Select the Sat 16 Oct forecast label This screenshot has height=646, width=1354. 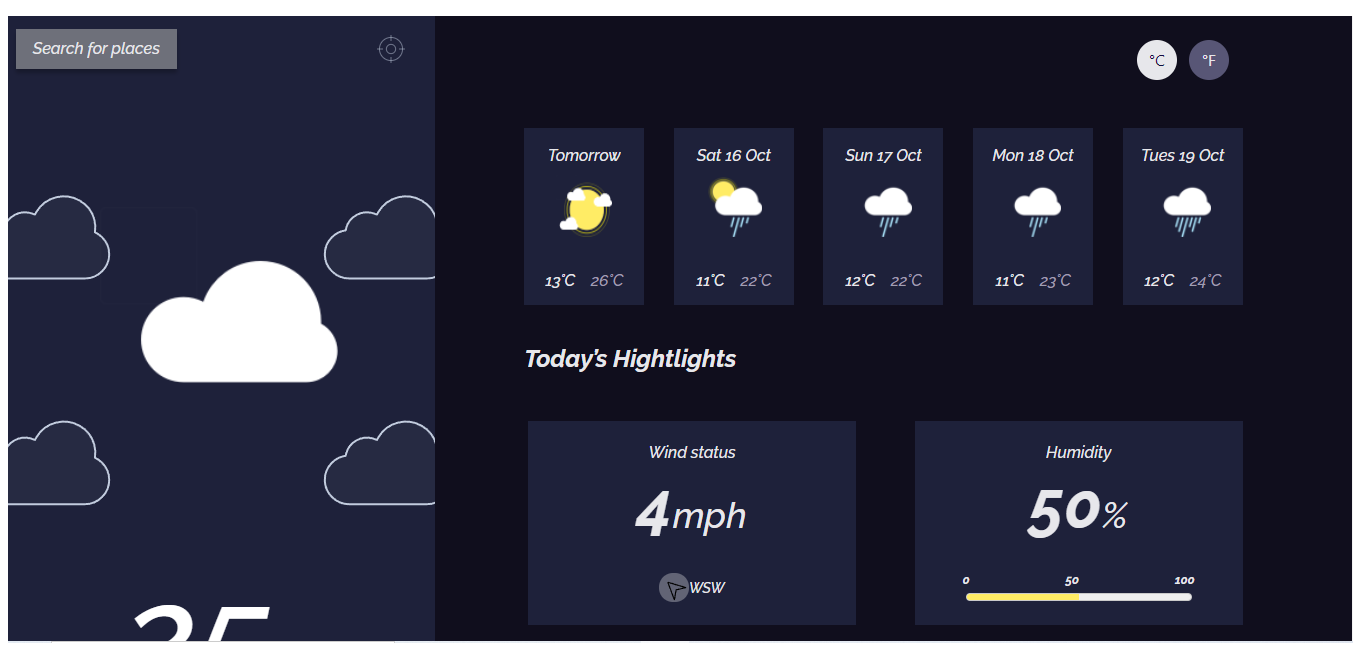(734, 155)
